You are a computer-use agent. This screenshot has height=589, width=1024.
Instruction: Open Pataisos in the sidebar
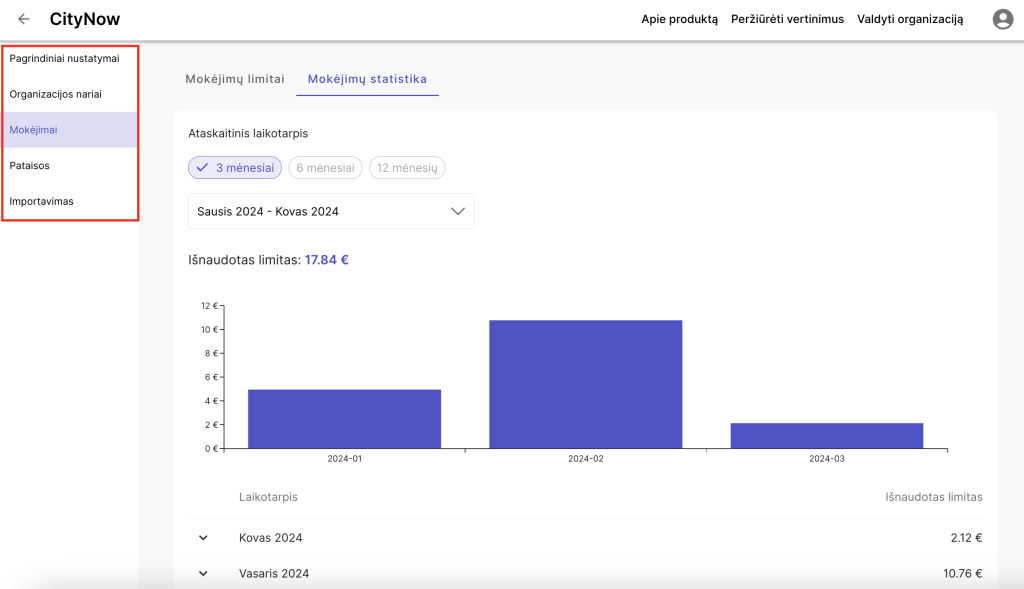coord(29,165)
